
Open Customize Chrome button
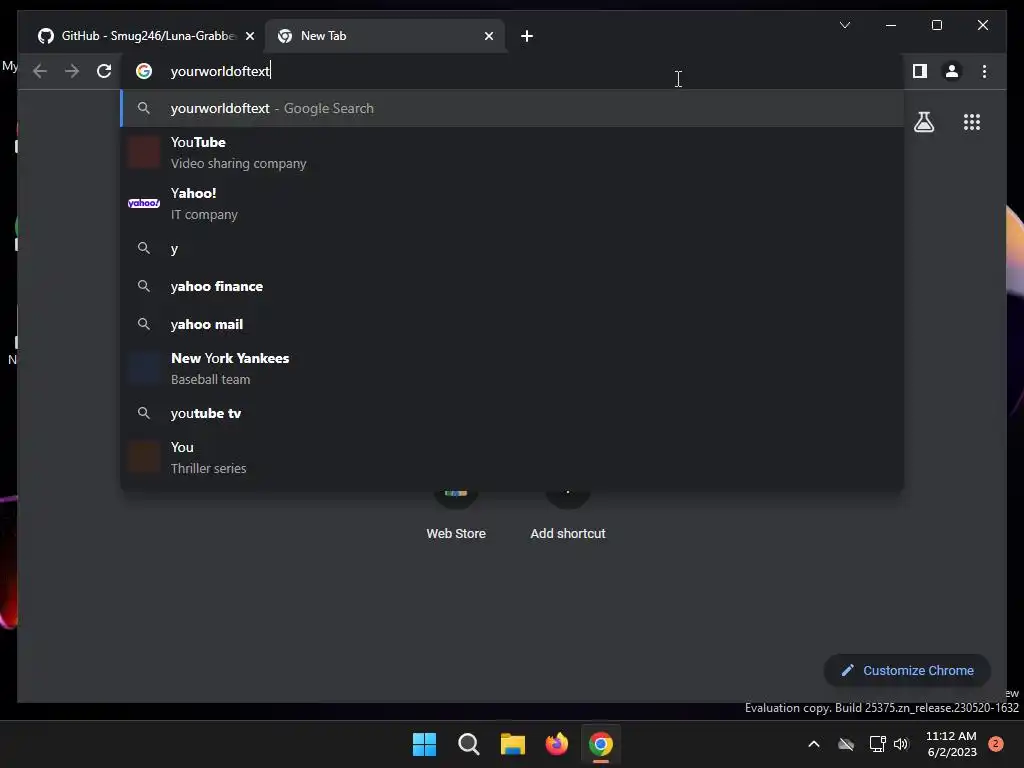(x=907, y=671)
